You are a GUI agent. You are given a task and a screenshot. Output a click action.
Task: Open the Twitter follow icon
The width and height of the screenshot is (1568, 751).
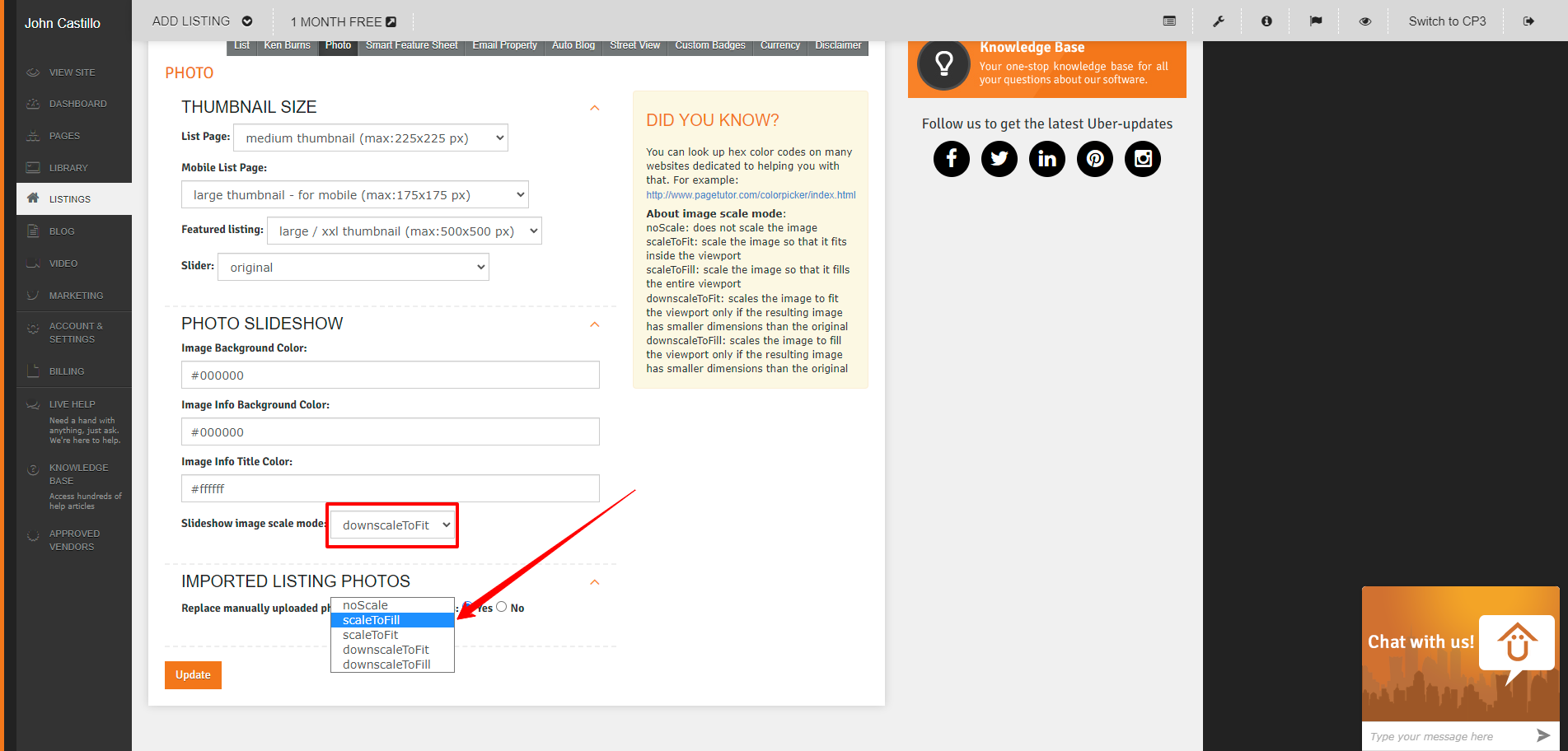pyautogui.click(x=999, y=159)
